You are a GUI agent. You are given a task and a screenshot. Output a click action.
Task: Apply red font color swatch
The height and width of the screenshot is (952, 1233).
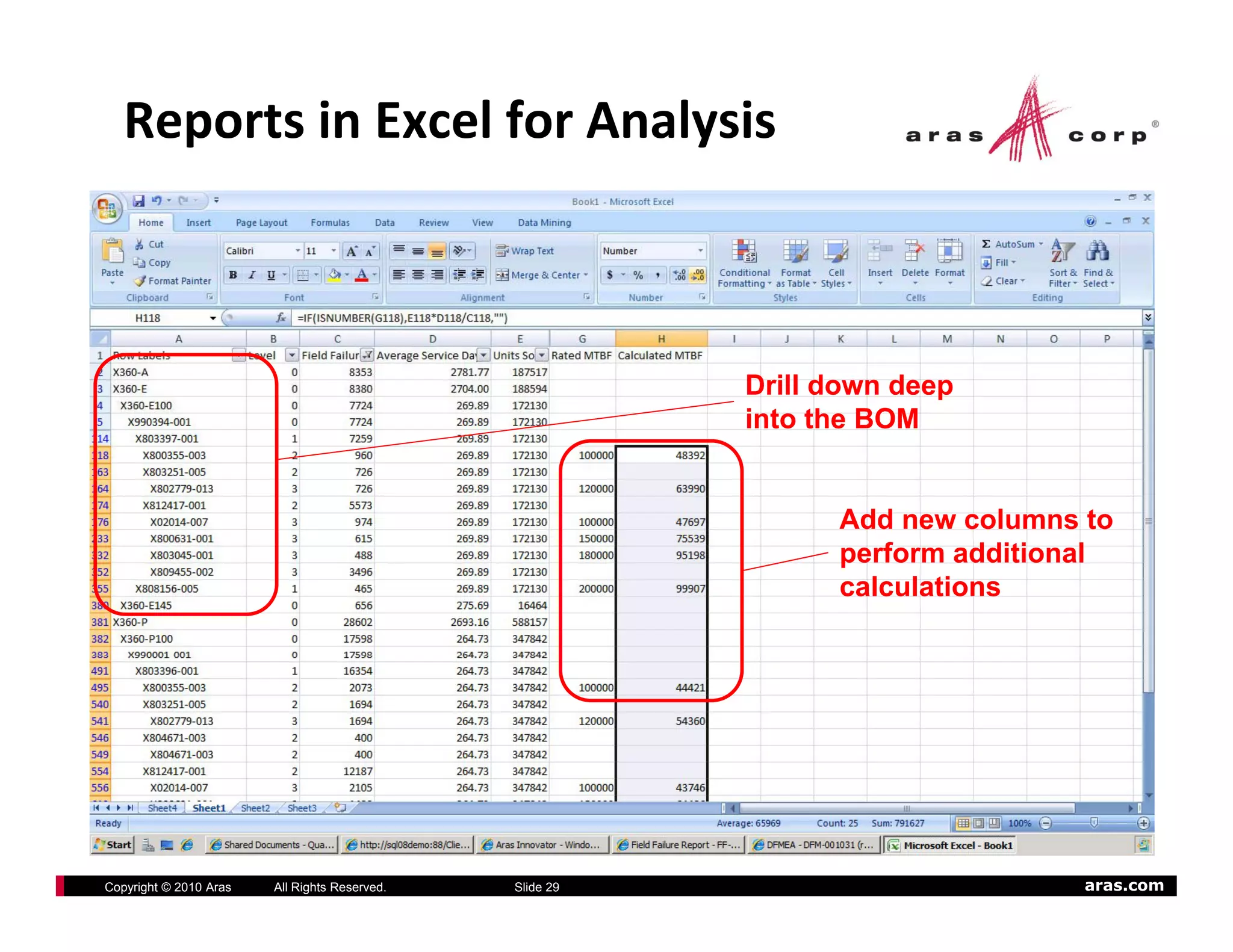pos(362,275)
